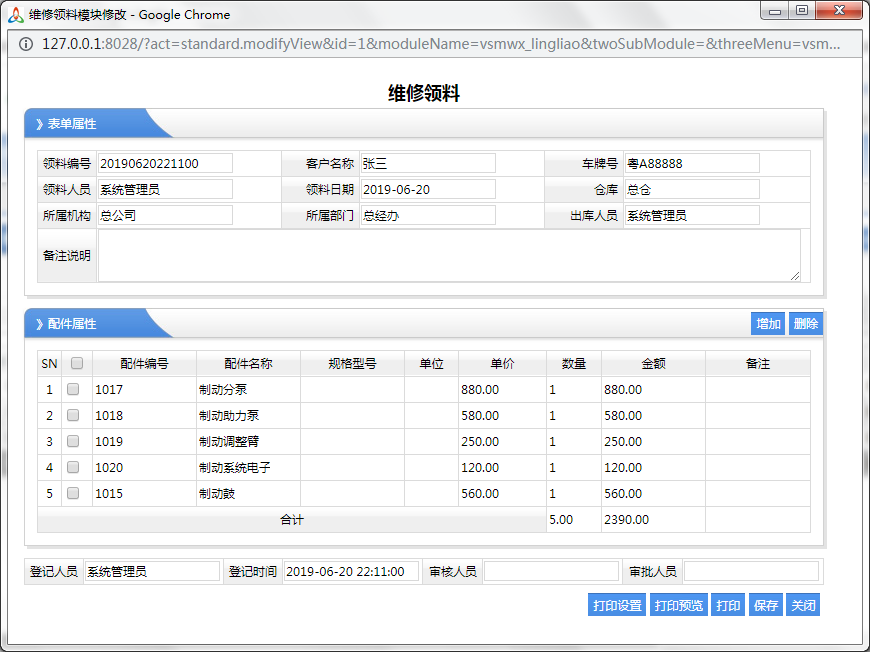
Task: Maximize the Chrome window
Action: click(802, 11)
